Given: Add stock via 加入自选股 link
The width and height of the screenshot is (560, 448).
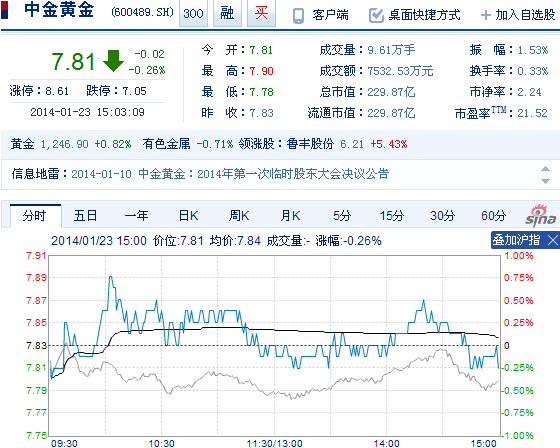Looking at the screenshot, I should click(525, 15).
